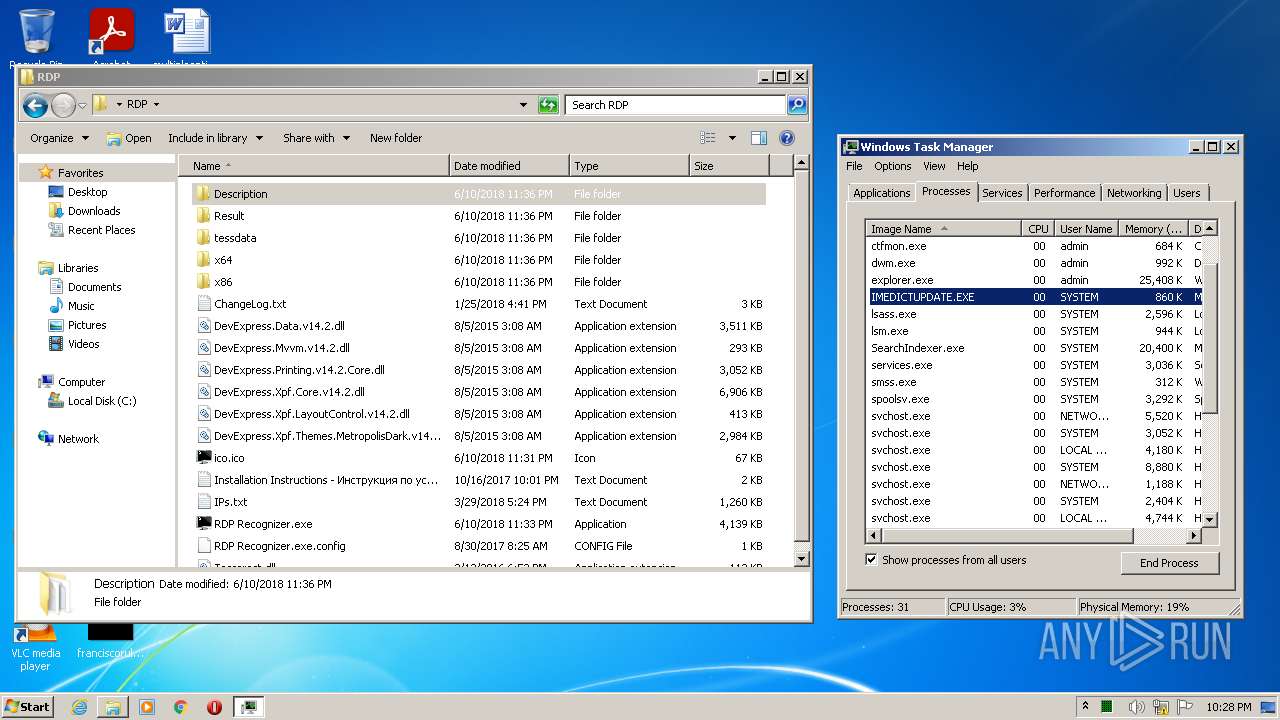Click the search magnifier icon
This screenshot has width=1280, height=720.
tap(796, 105)
